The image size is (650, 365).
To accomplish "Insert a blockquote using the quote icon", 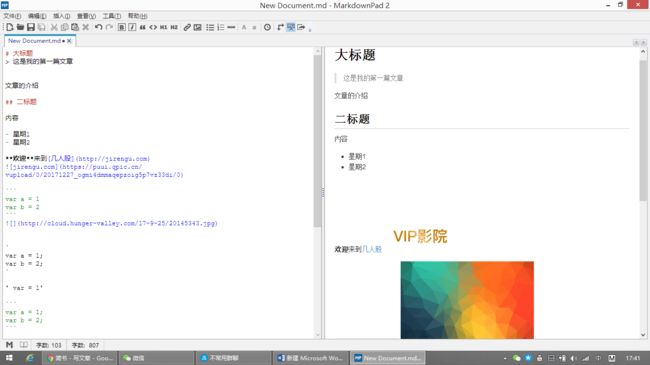I will 142,27.
